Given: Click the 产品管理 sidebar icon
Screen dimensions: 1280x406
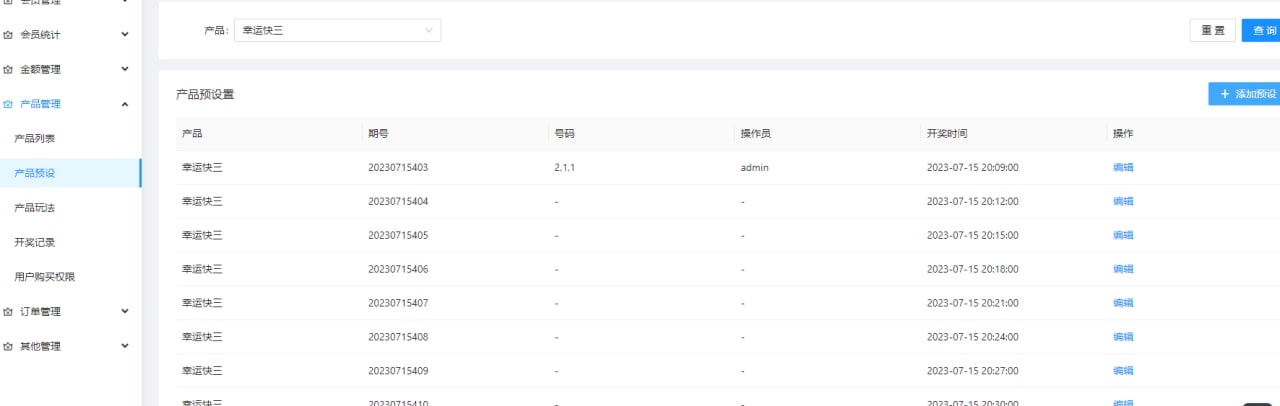Looking at the screenshot, I should (9, 104).
